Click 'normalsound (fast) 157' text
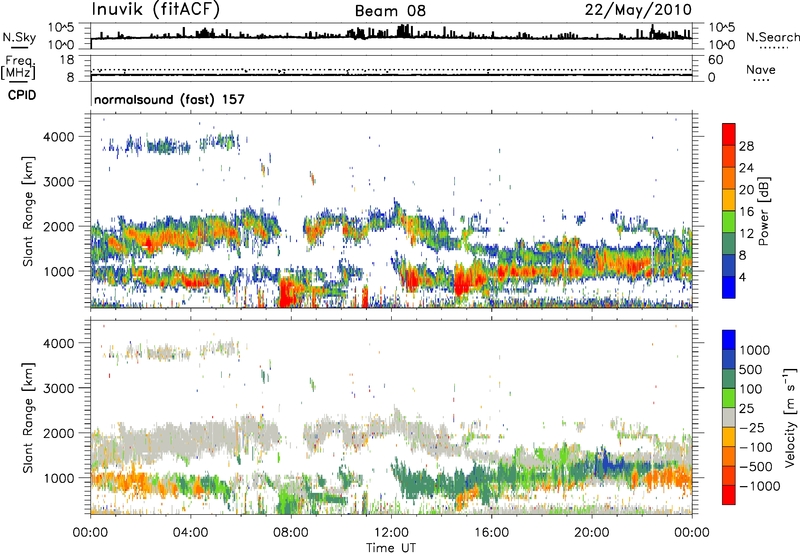This screenshot has width=800, height=554. 169,99
